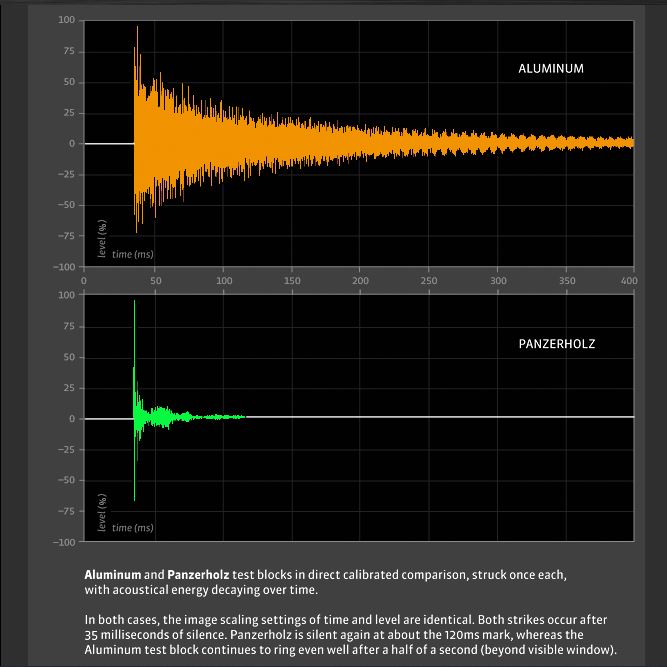The height and width of the screenshot is (667, 667).
Task: Click the −25 level label on Panzerholz chart
Action: pyautogui.click(x=66, y=449)
